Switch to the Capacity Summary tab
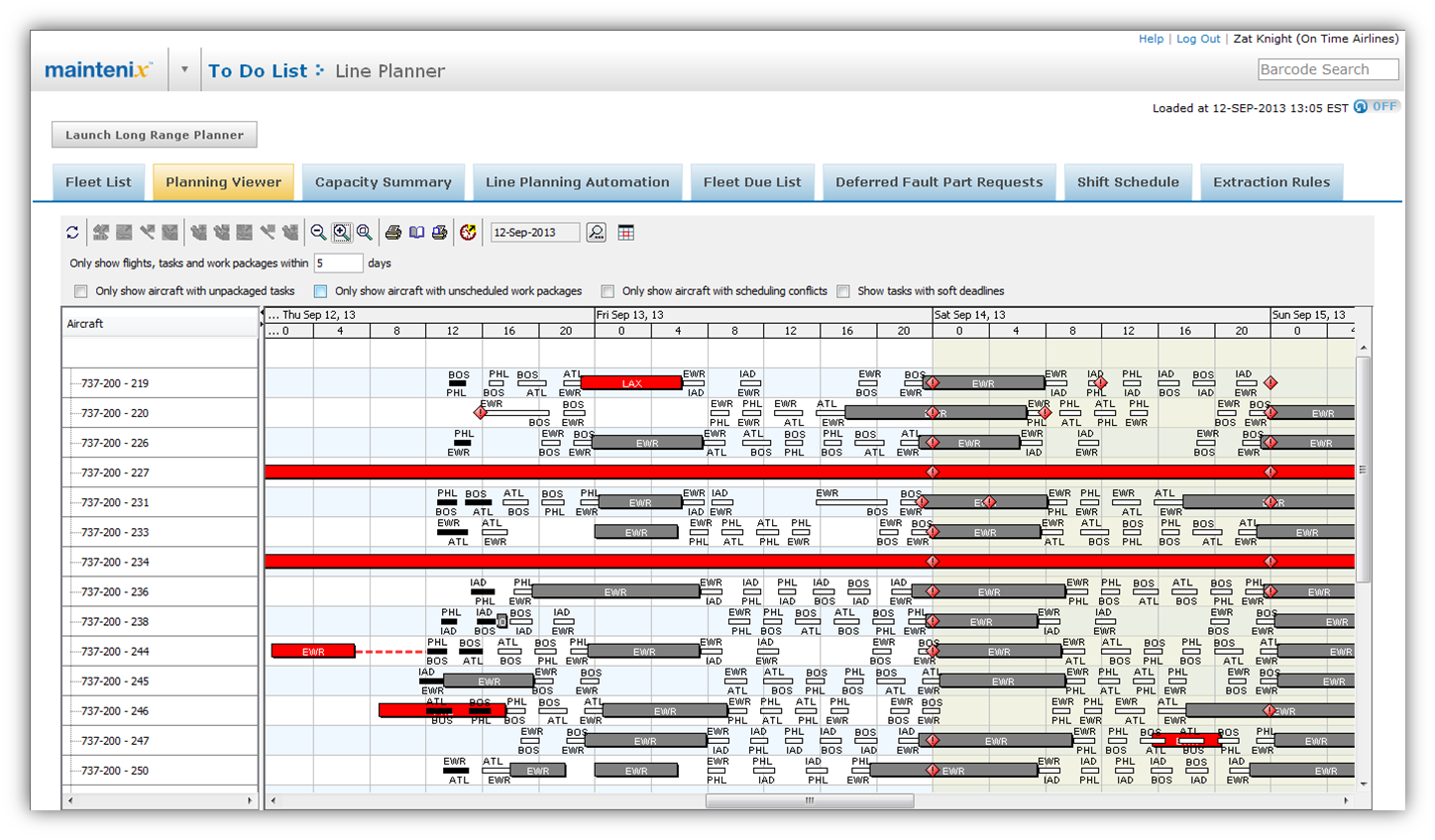 383,182
